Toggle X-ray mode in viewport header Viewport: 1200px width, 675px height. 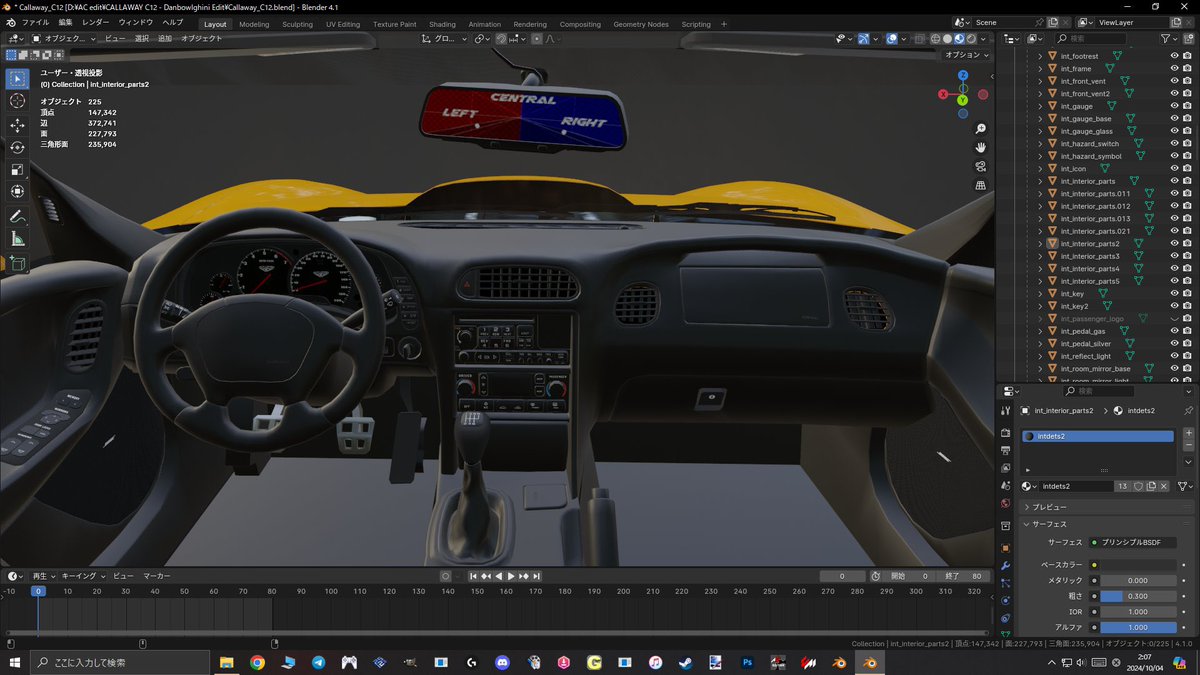point(919,38)
